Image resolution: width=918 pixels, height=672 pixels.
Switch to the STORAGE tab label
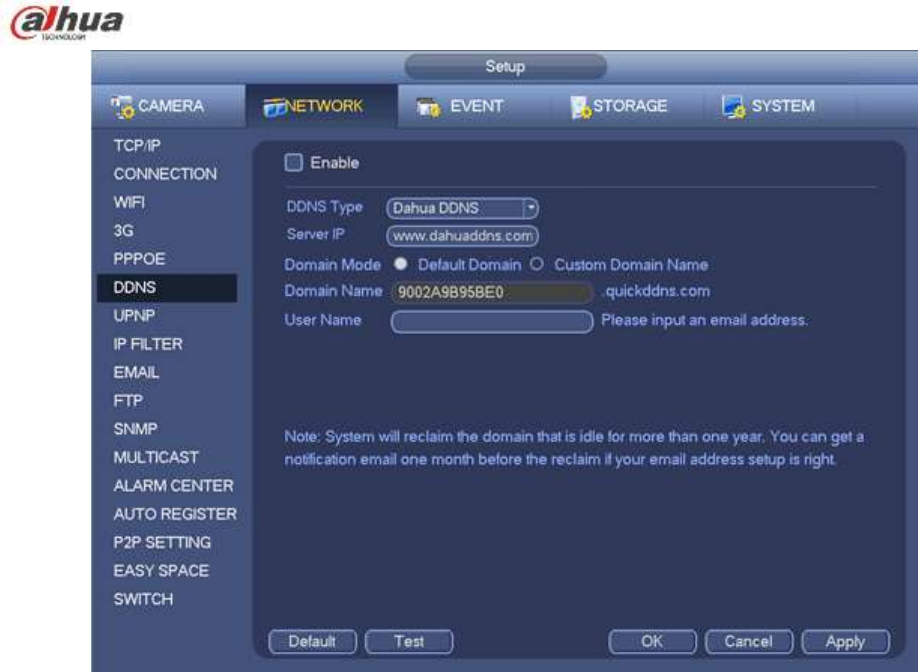[x=630, y=106]
